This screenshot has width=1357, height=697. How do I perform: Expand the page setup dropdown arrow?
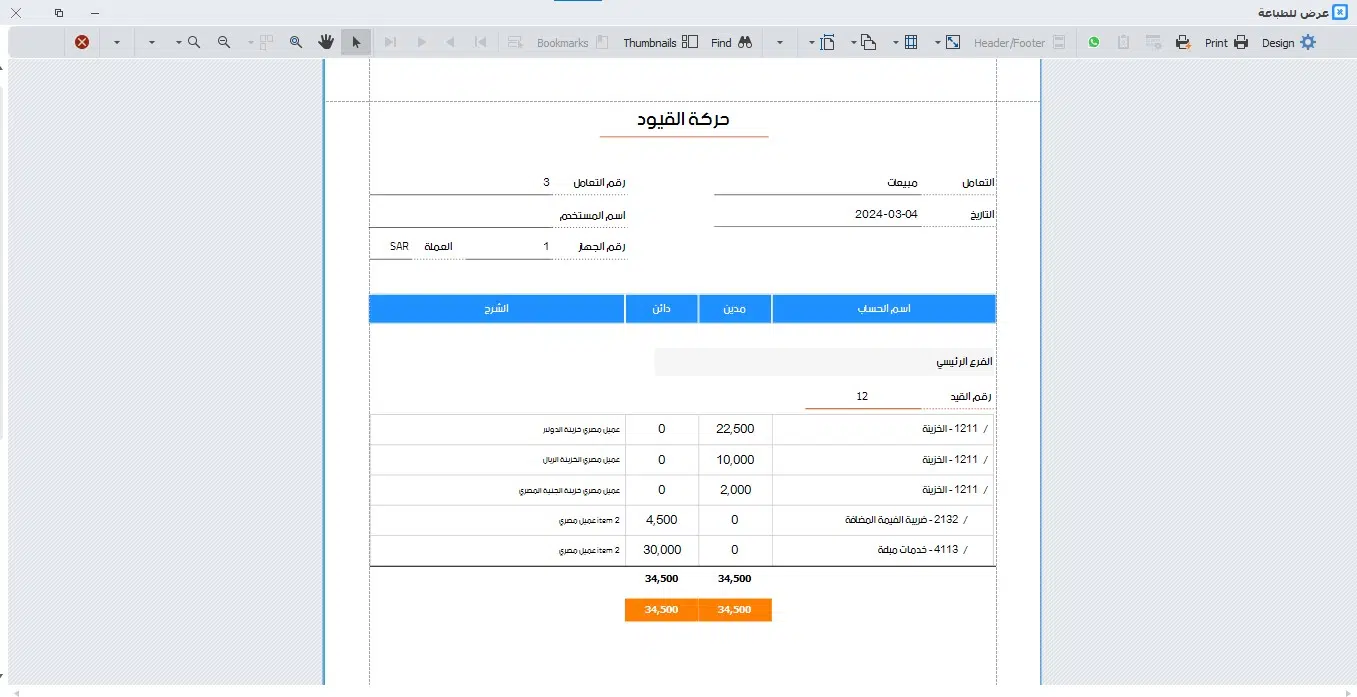click(x=813, y=42)
